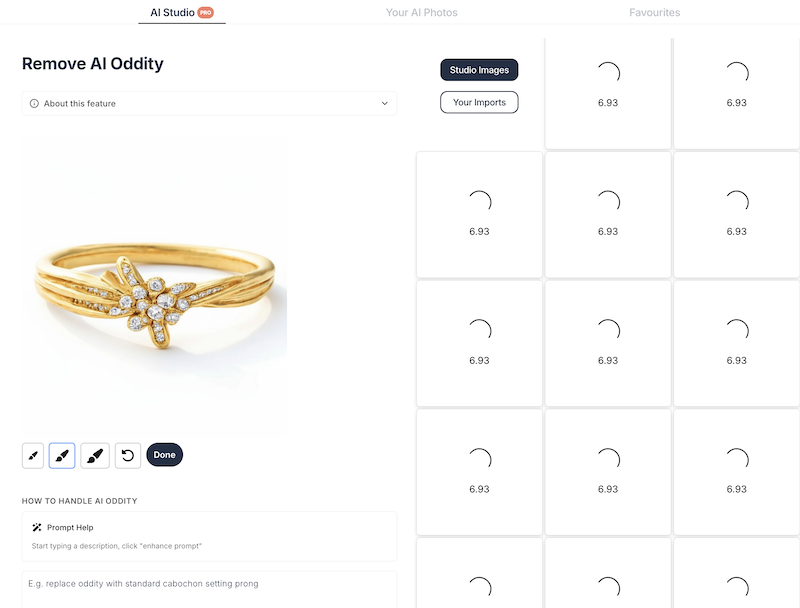Open the Favourites tab
The width and height of the screenshot is (800, 608).
coord(654,13)
